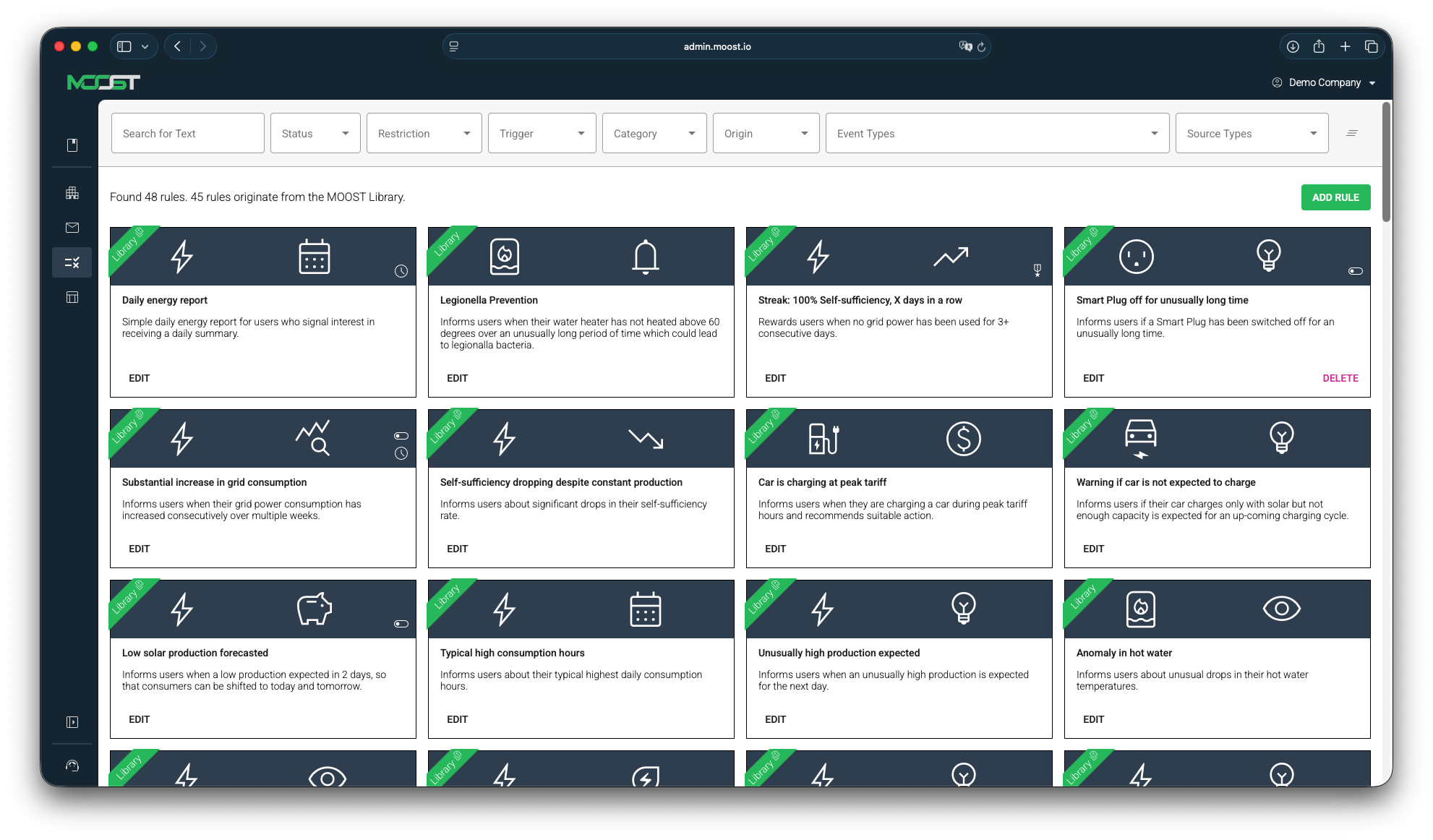Click the MOOST logo

103,82
